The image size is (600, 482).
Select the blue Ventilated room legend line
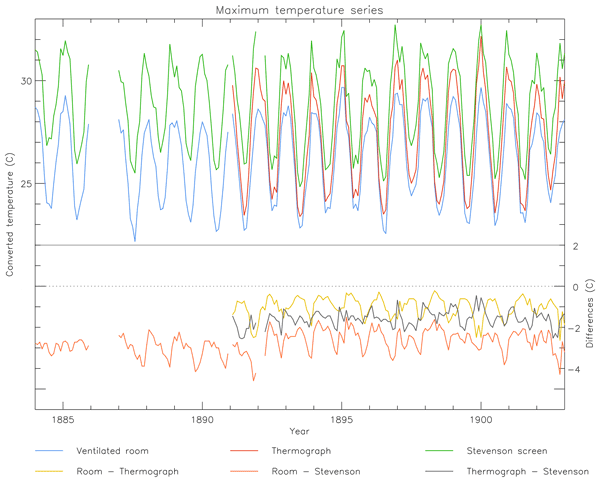54,451
